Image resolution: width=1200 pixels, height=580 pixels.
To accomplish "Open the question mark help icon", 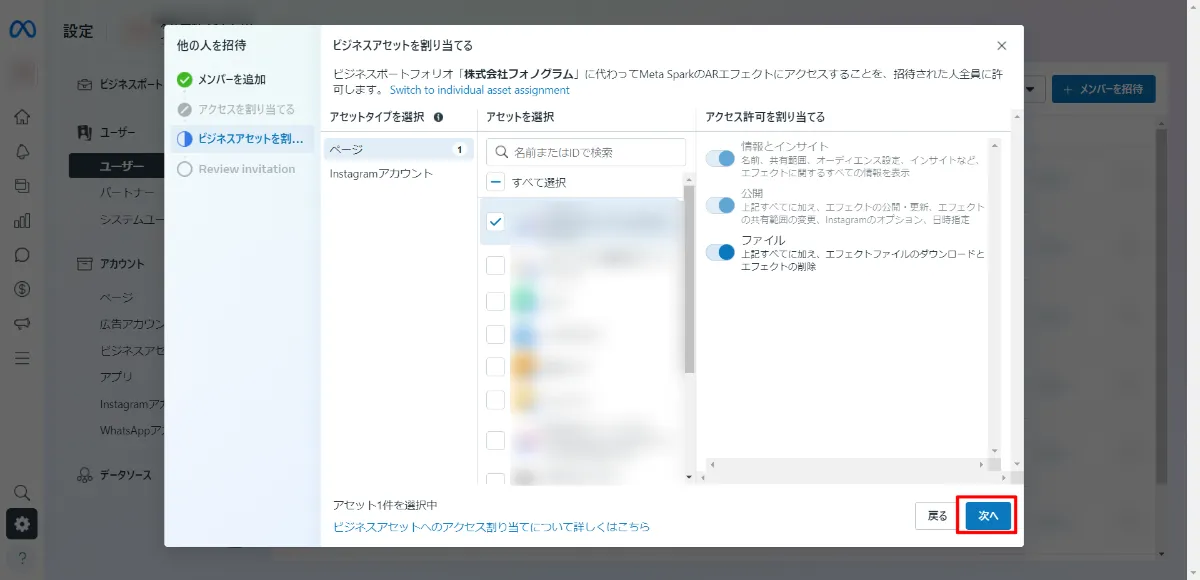I will point(22,557).
